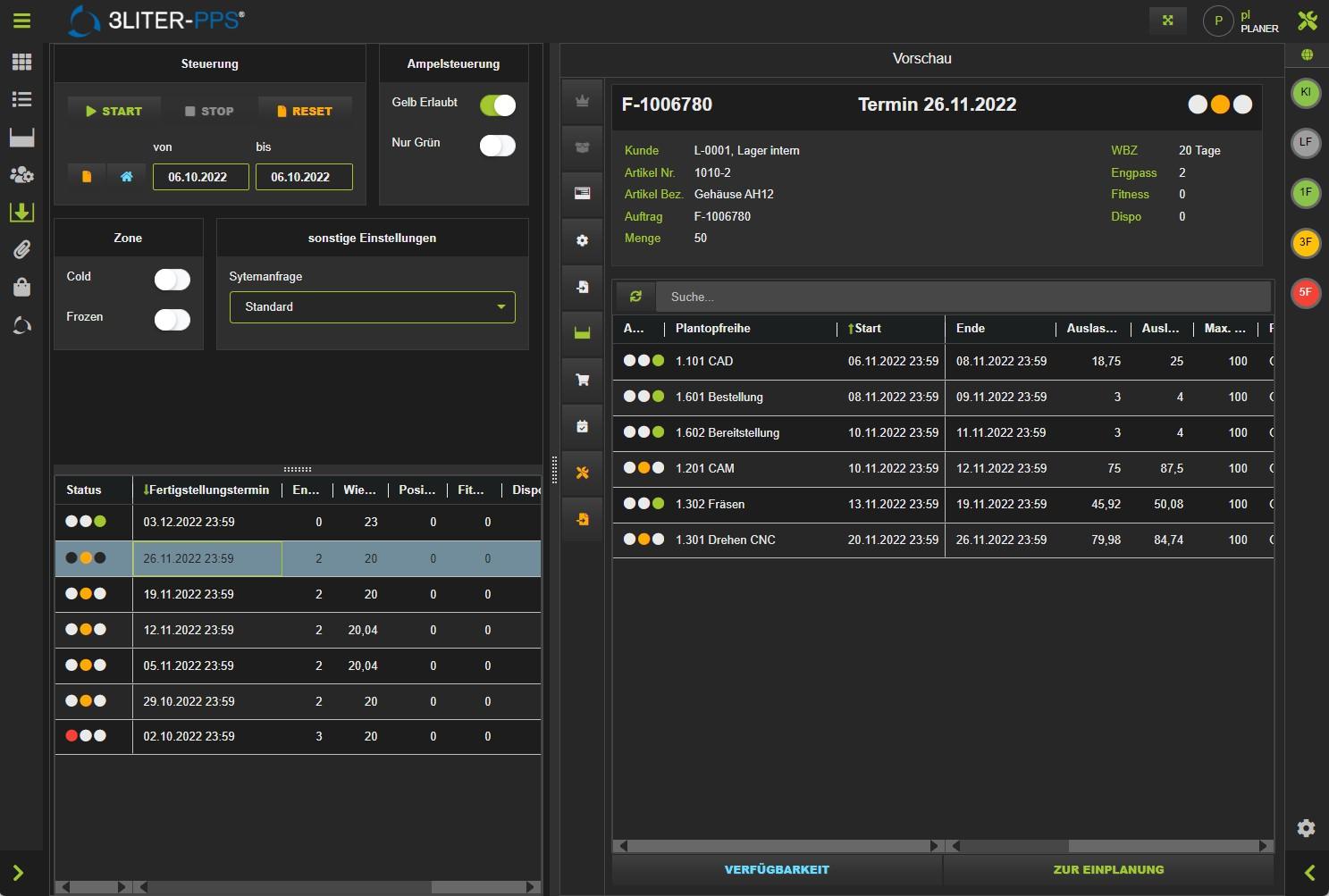The width and height of the screenshot is (1329, 896).
Task: Click the fullscreen expand icon in header
Action: [x=1167, y=21]
